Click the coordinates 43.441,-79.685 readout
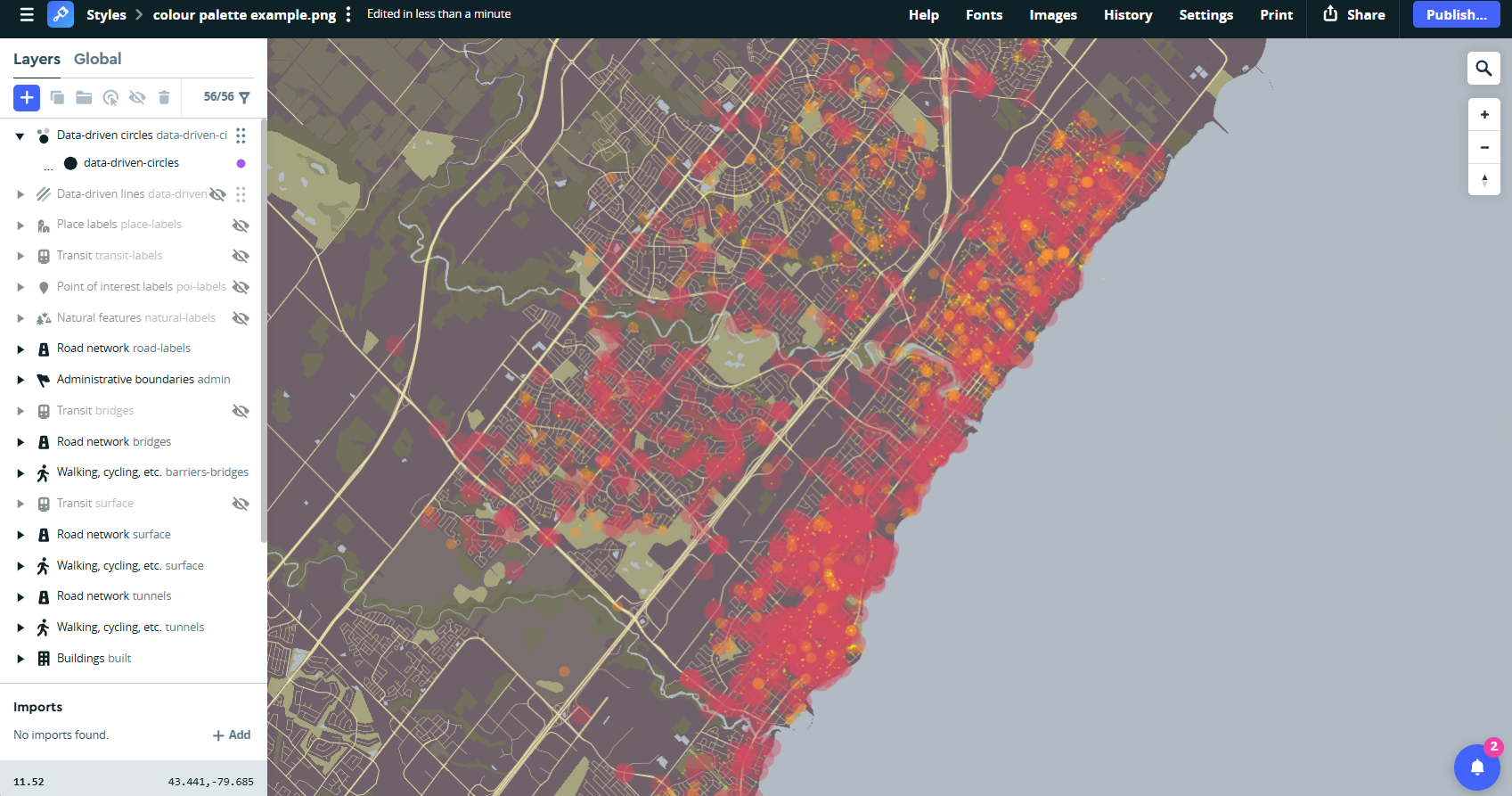Screen dimensions: 1512x796 (211, 782)
